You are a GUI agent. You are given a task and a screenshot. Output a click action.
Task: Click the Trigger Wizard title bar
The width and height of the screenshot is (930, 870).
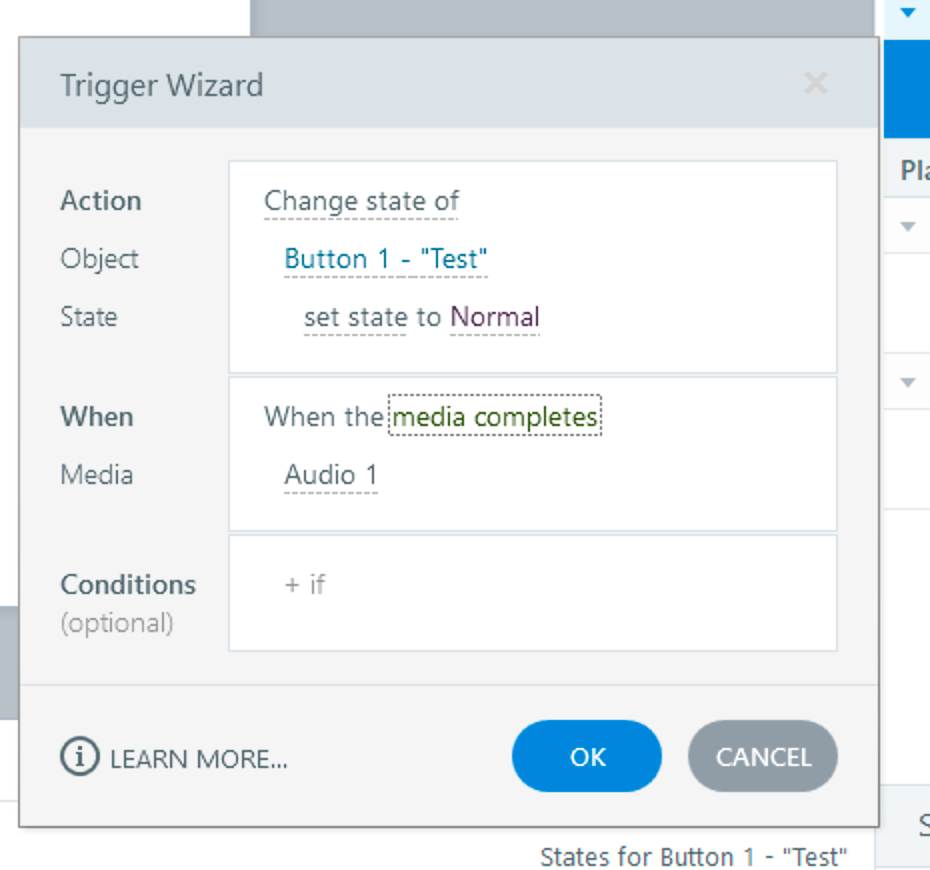(400, 84)
